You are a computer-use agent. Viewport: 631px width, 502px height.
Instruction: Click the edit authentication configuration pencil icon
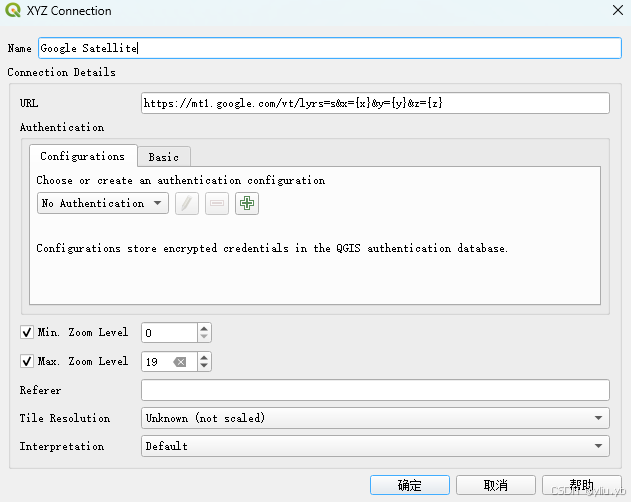point(187,203)
